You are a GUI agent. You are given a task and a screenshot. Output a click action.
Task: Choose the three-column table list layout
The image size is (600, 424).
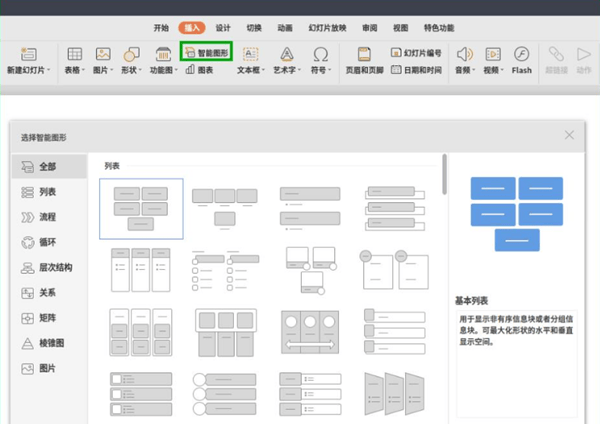141,270
